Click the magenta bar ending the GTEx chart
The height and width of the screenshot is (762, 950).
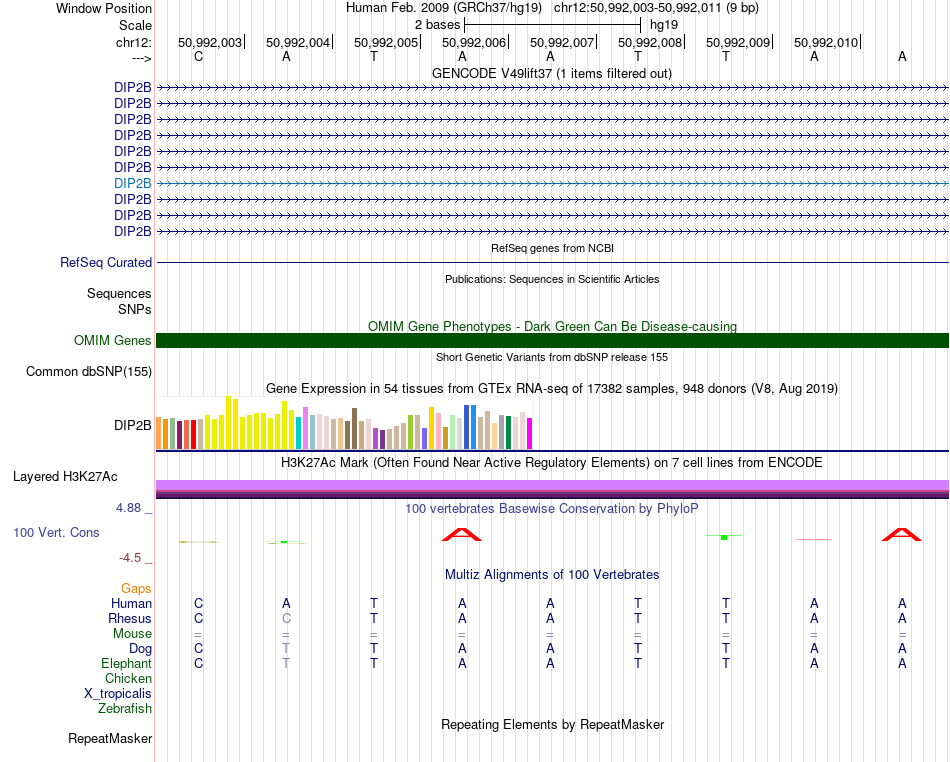click(529, 434)
